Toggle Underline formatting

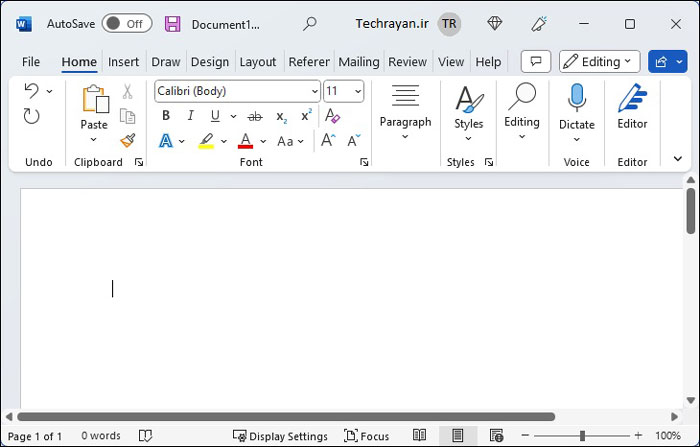click(x=215, y=116)
